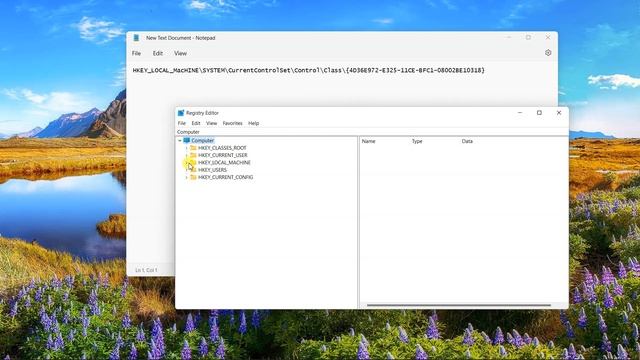Close the Notepad window

tap(548, 38)
